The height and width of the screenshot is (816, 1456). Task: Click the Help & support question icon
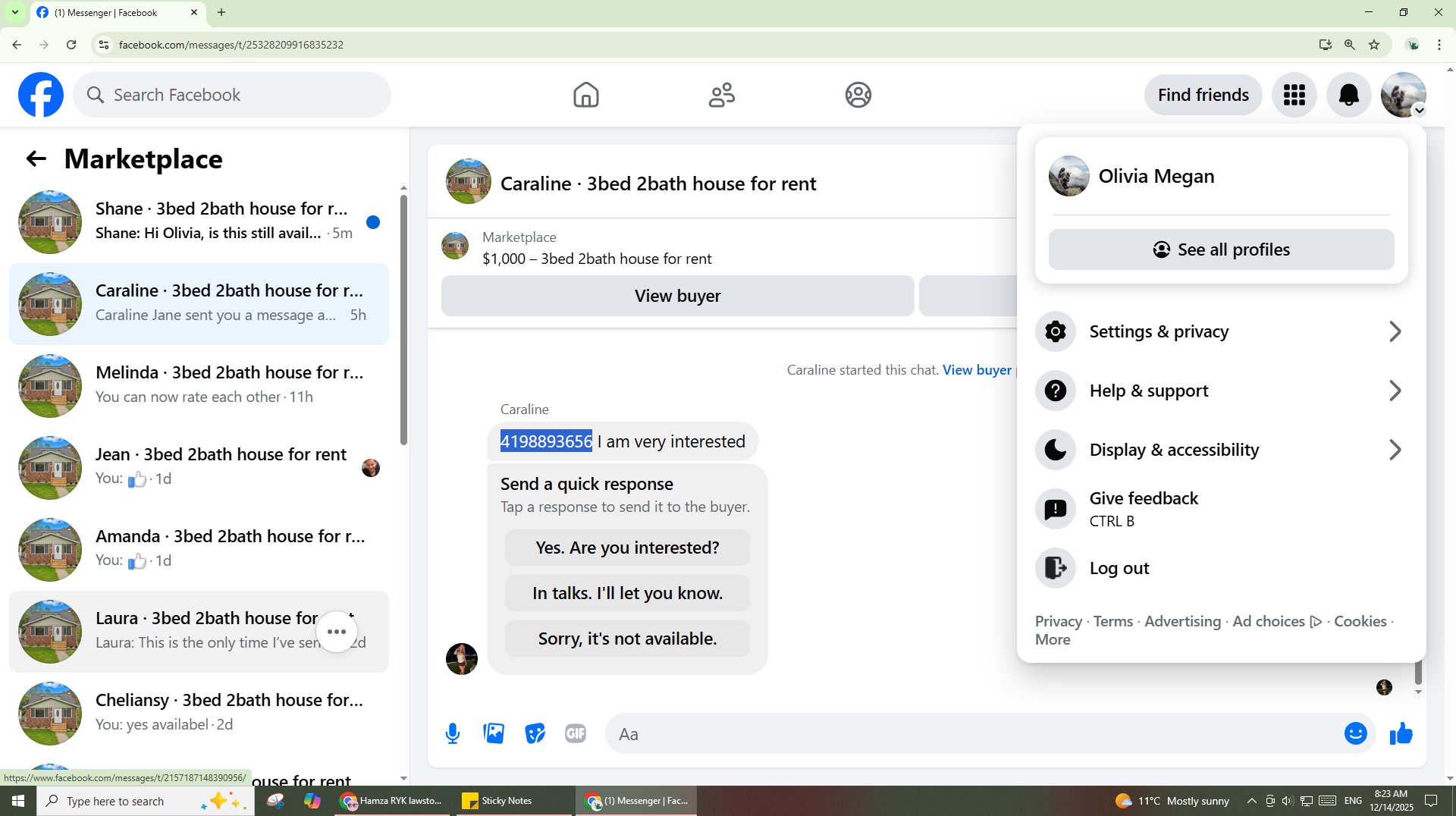[x=1056, y=391]
